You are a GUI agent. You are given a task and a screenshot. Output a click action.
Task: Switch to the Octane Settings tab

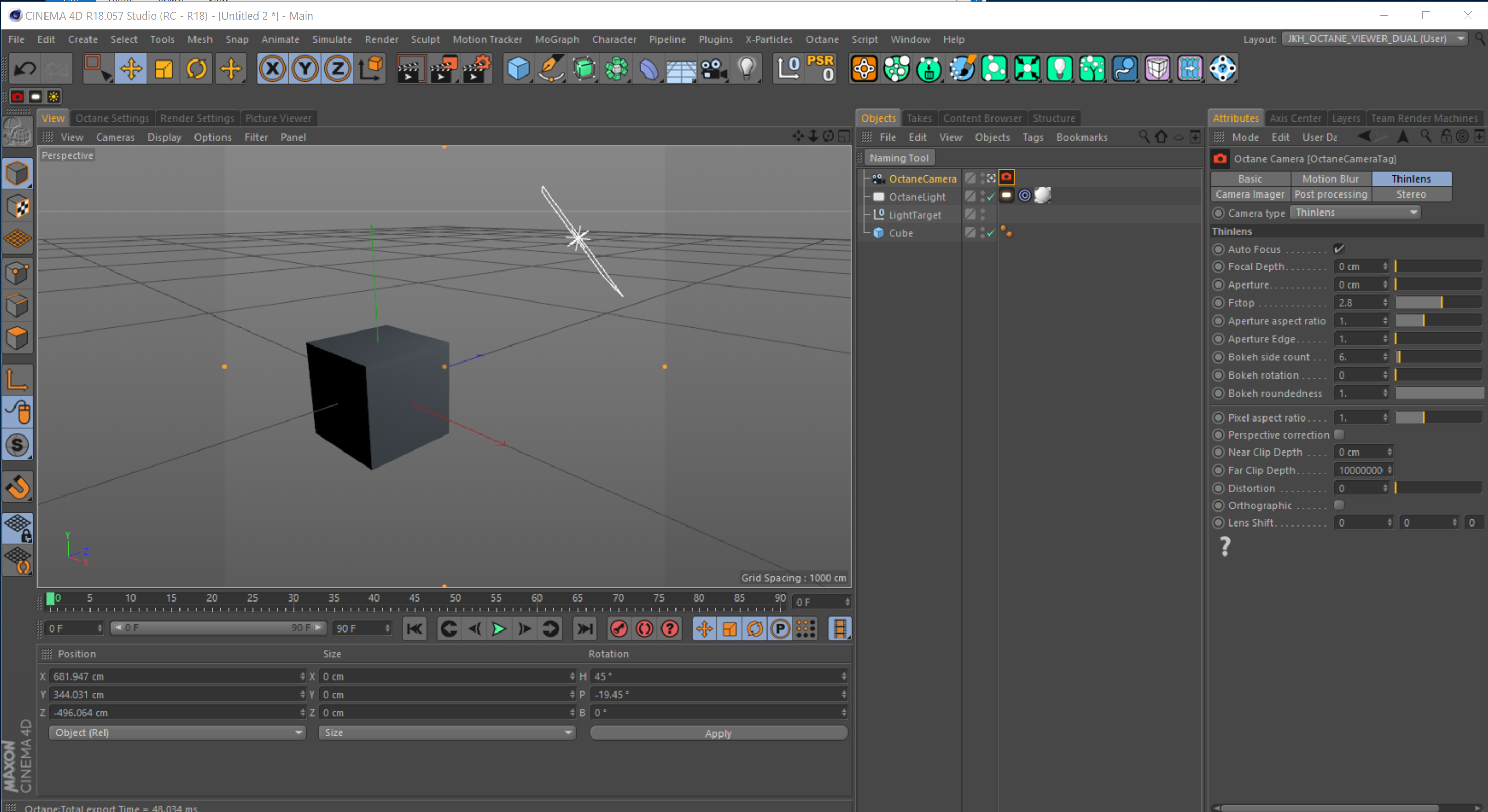tap(112, 118)
